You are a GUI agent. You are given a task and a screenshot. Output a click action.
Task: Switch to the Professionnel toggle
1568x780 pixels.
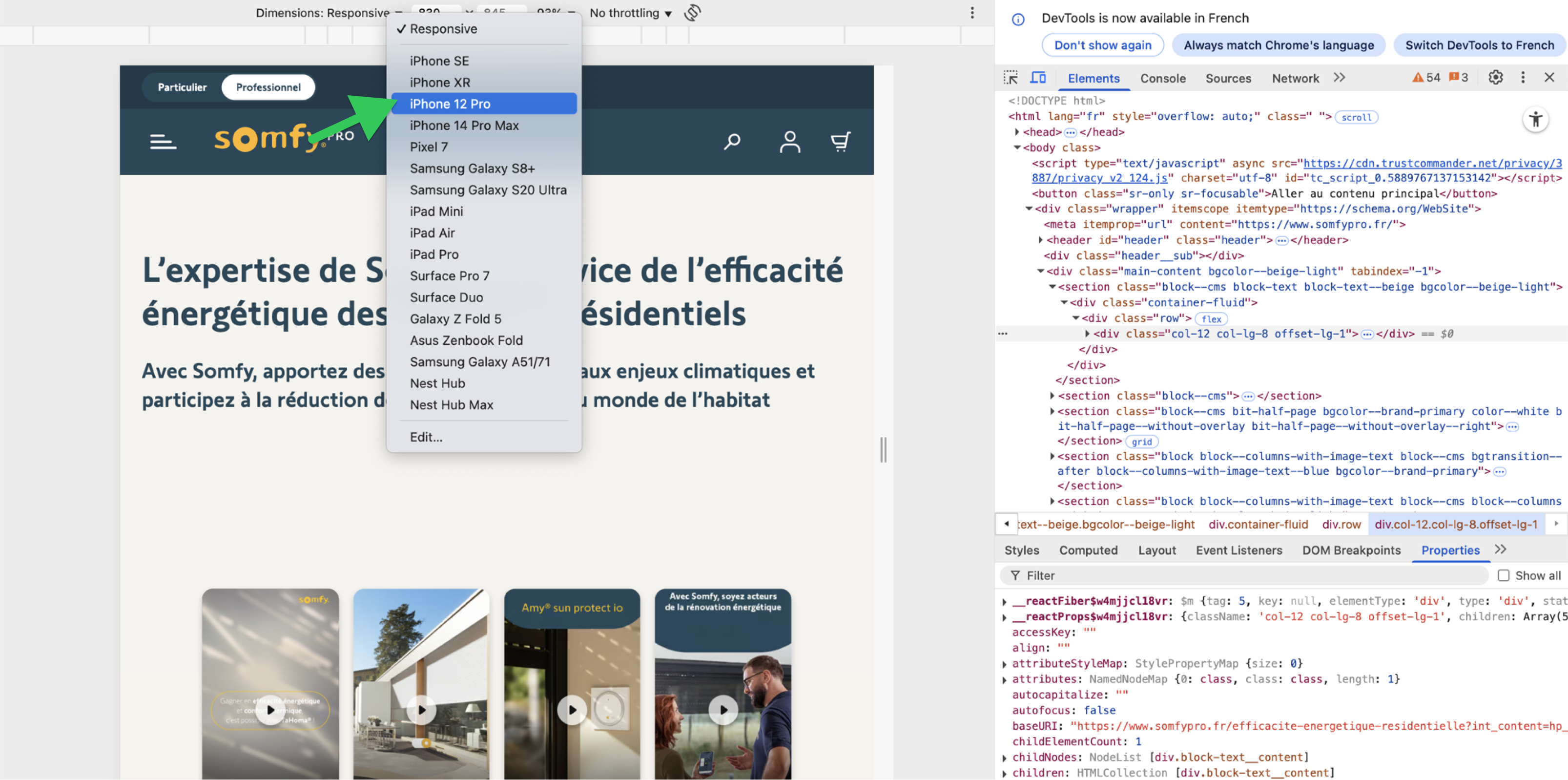coord(268,87)
